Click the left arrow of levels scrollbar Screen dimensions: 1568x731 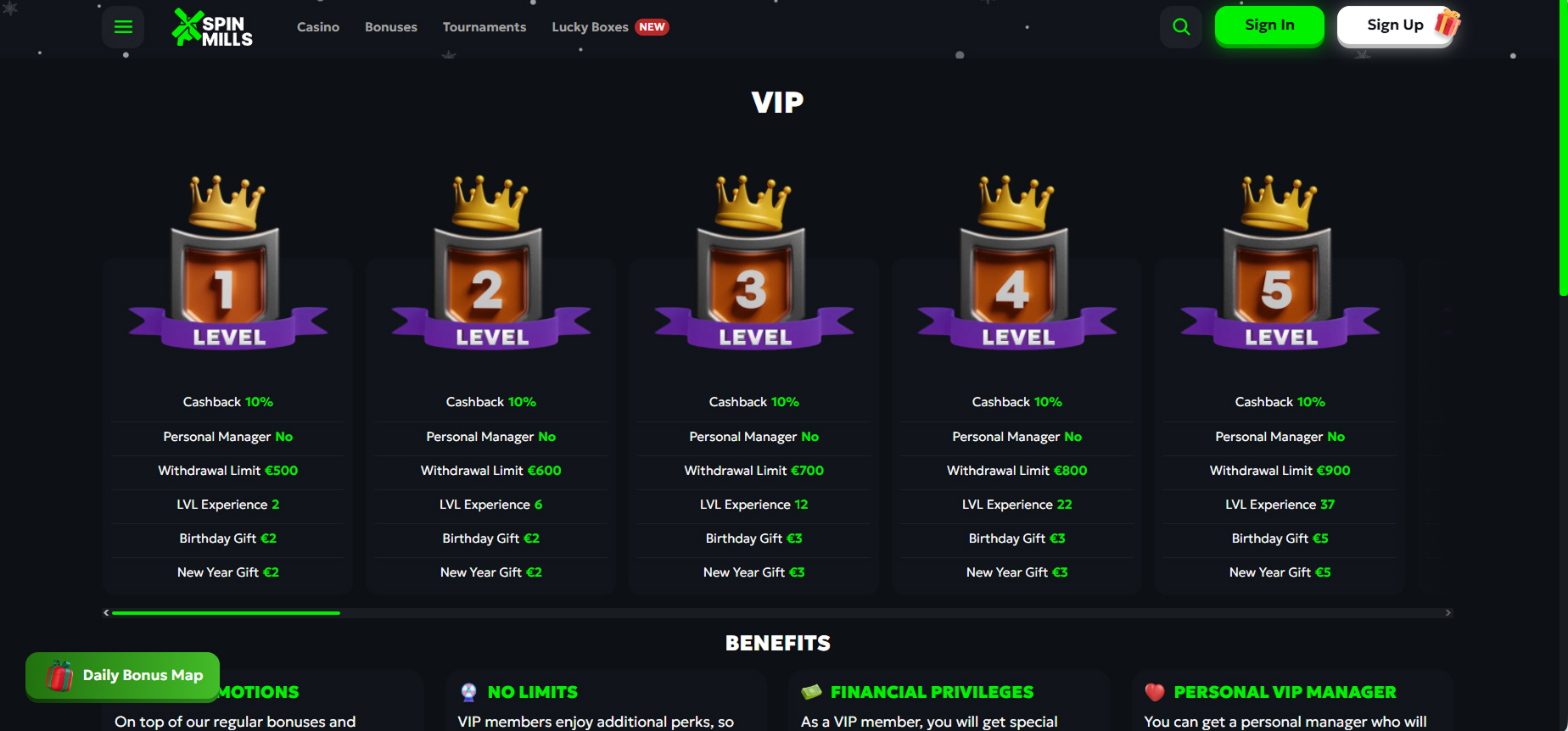[x=106, y=612]
